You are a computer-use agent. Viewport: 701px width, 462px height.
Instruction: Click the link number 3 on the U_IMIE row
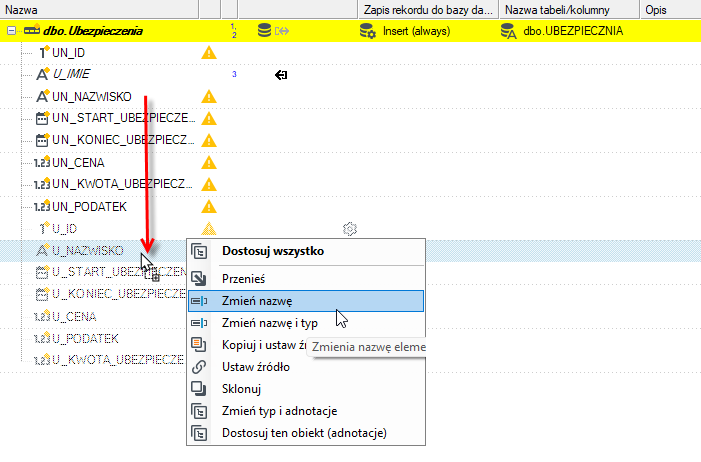coord(234,74)
